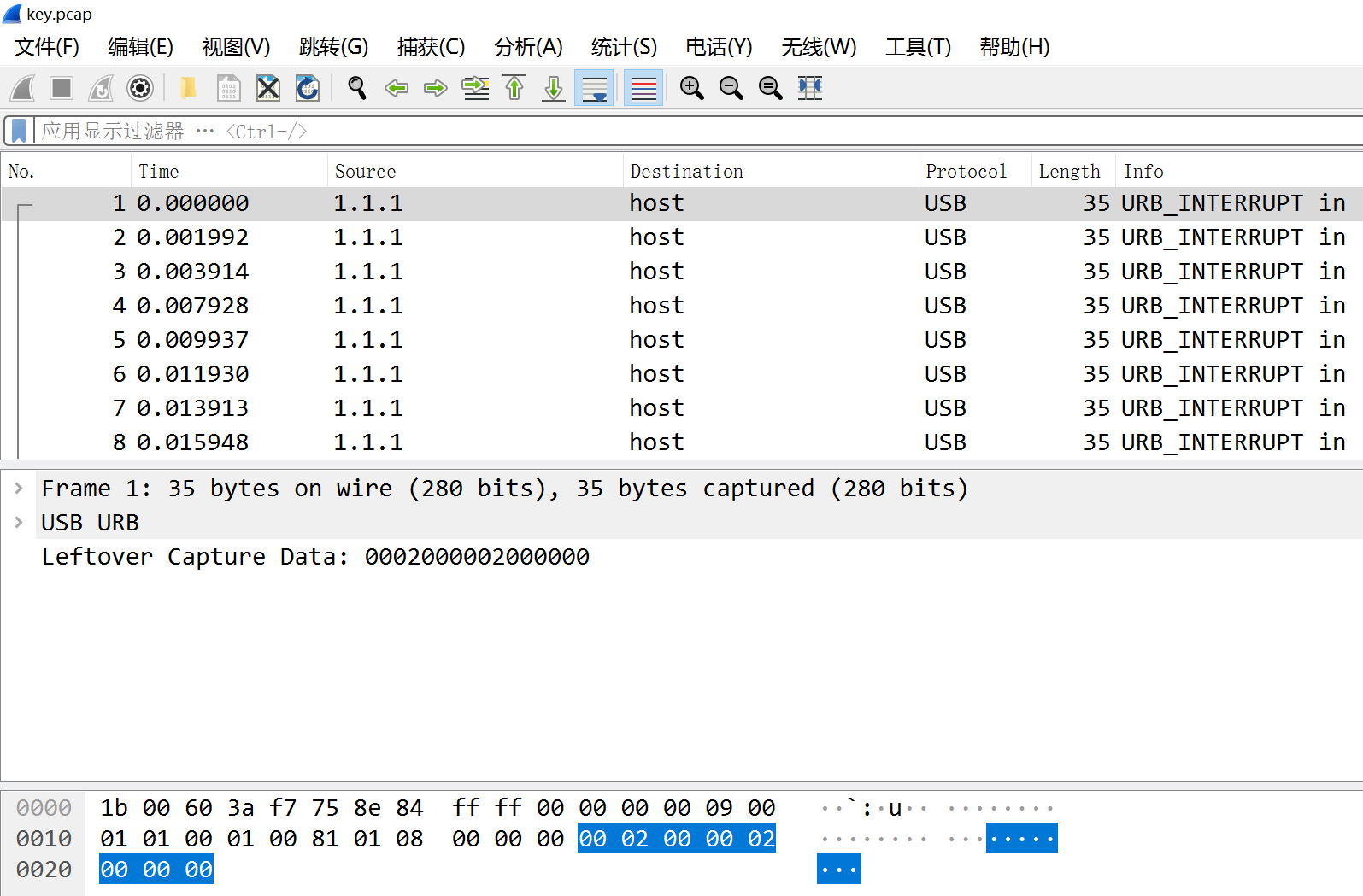Open the 视图(V) menu
Screen dimensions: 1363x896
coord(237,47)
